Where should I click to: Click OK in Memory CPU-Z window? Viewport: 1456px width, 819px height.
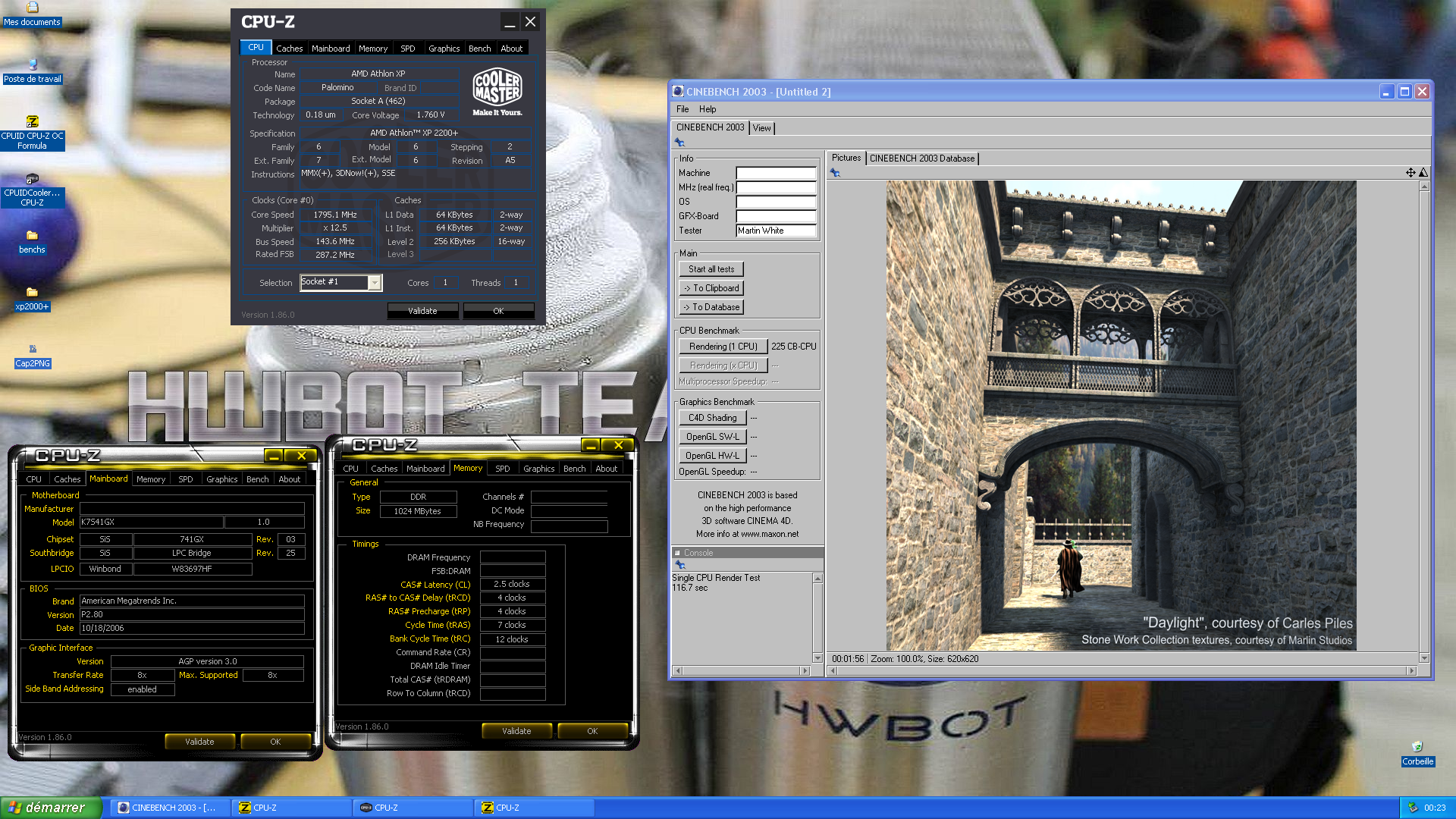click(592, 731)
